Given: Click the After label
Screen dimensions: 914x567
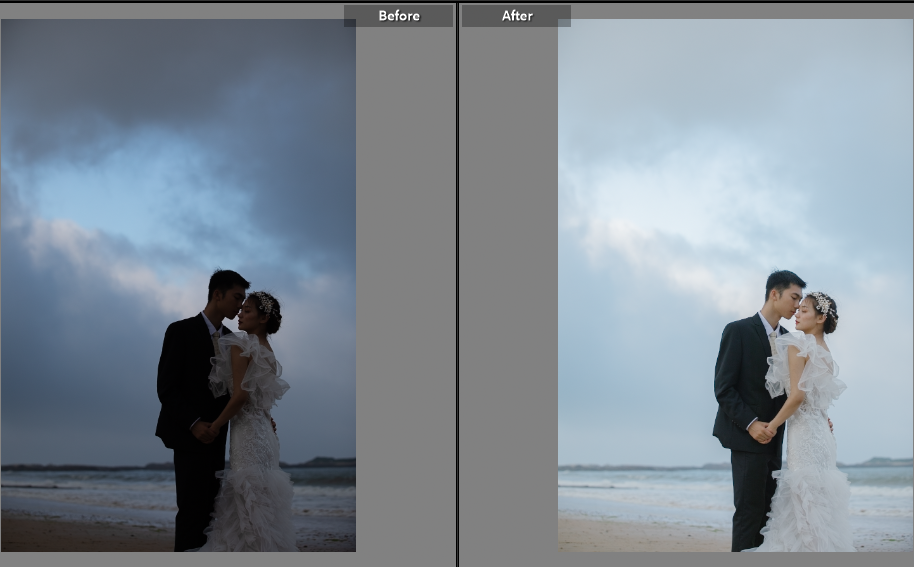Looking at the screenshot, I should click(x=516, y=16).
